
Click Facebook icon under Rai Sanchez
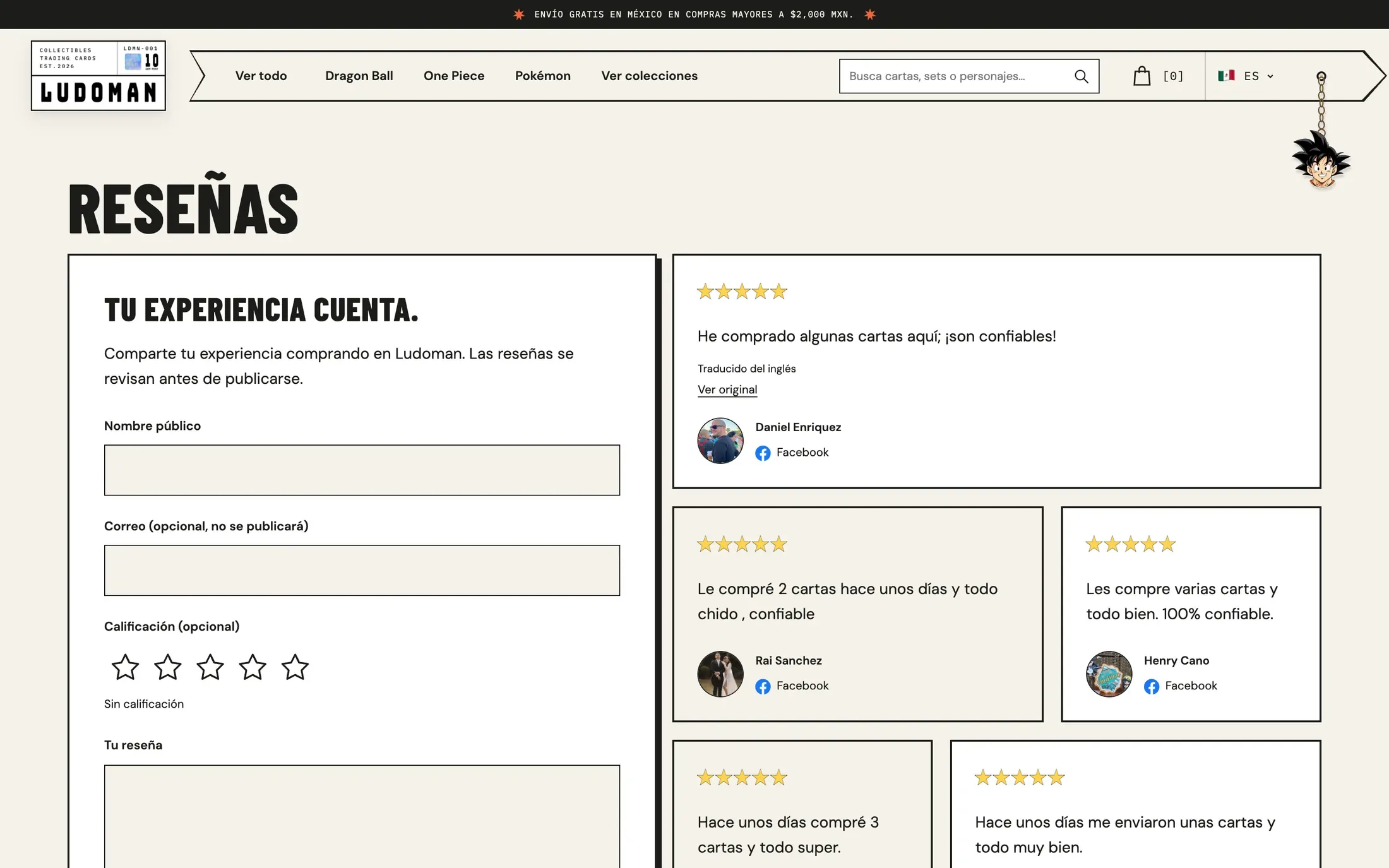coord(763,687)
